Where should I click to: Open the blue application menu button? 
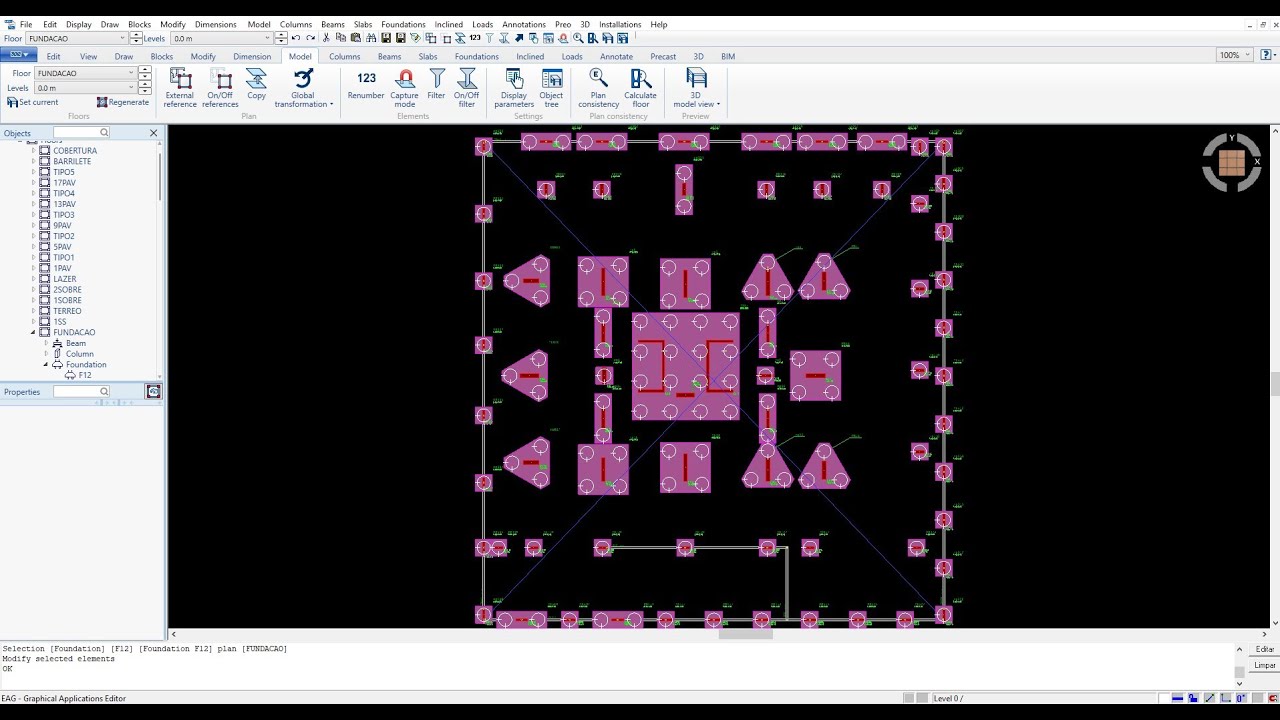[x=17, y=55]
